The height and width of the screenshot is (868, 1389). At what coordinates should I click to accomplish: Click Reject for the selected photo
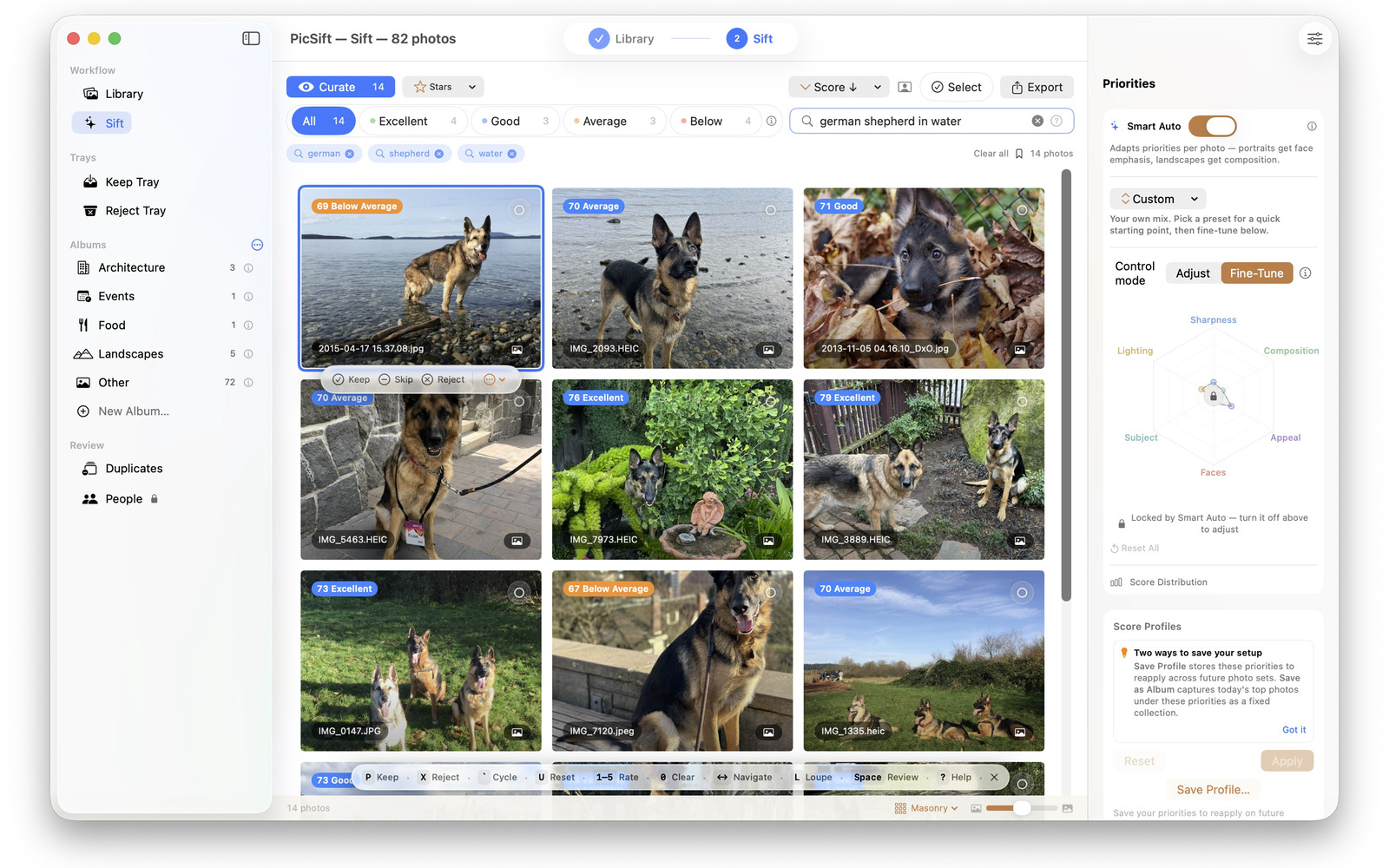[443, 379]
